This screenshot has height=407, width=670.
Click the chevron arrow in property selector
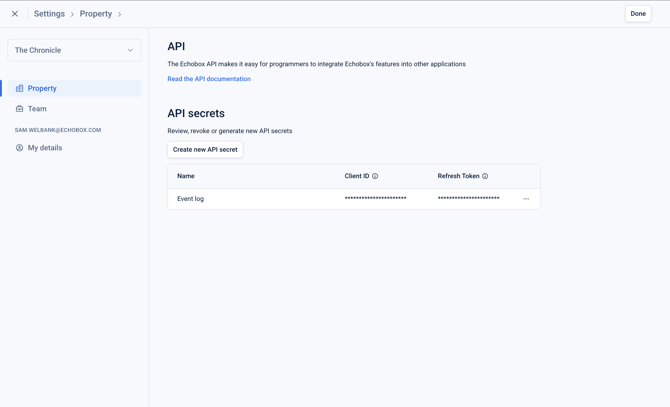pyautogui.click(x=130, y=50)
